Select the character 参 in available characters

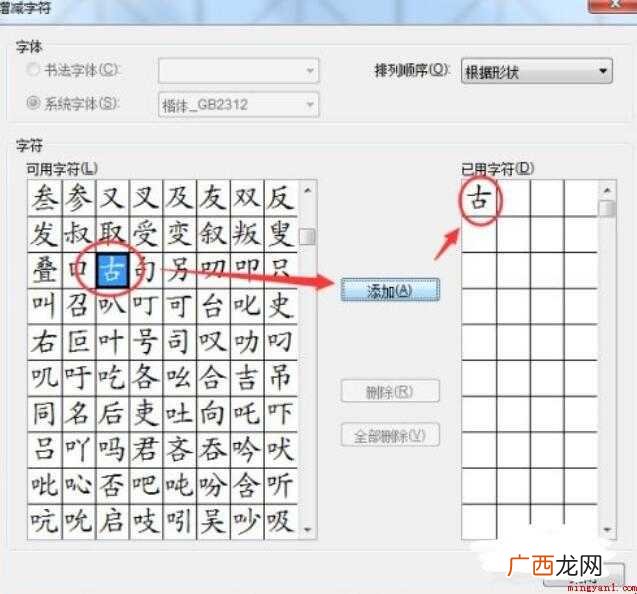click(x=79, y=198)
